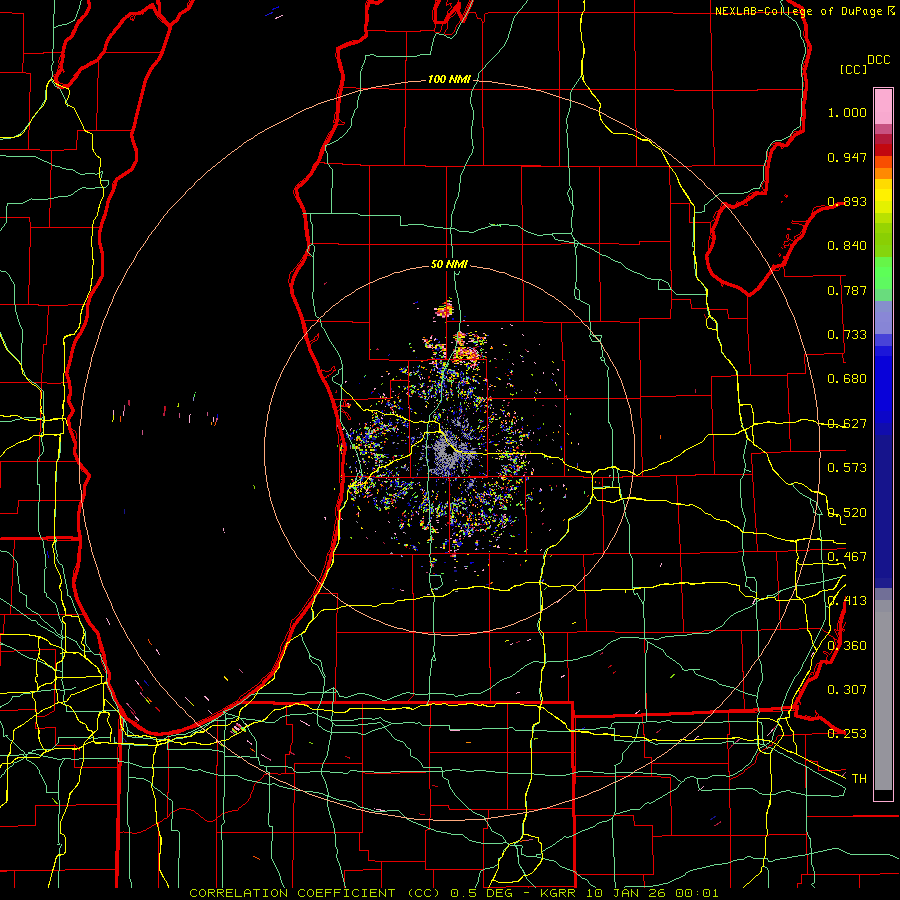Select the 0.307 legend value
The width and height of the screenshot is (900, 900).
[847, 690]
